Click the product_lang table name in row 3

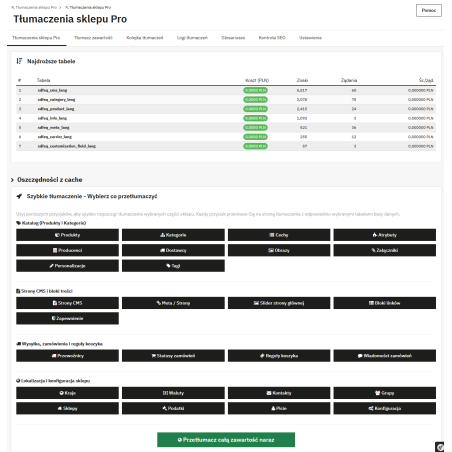tap(56, 109)
